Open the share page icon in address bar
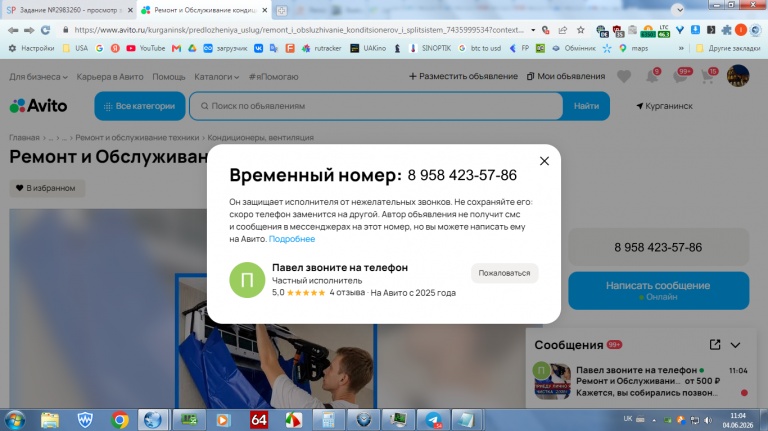The width and height of the screenshot is (768, 431). click(x=563, y=30)
